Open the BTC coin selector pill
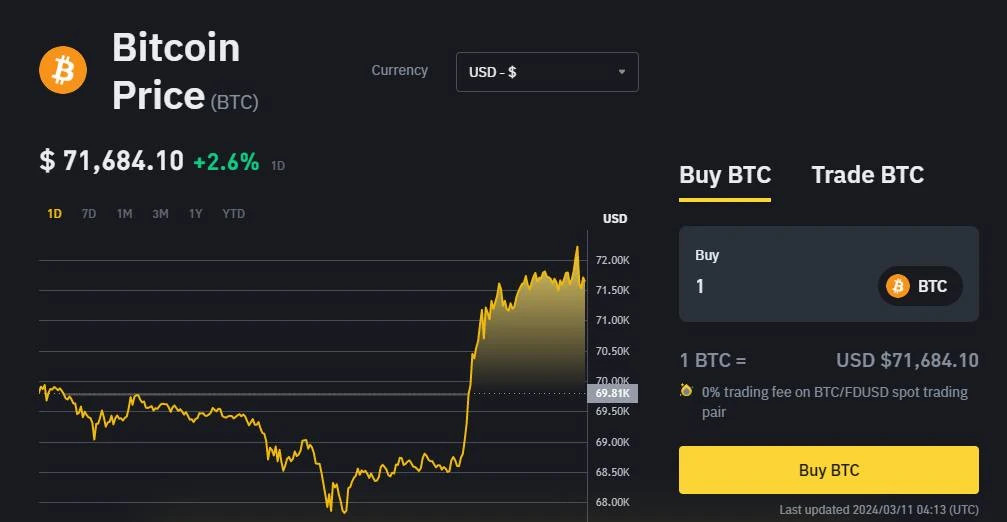1007x522 pixels. [920, 286]
